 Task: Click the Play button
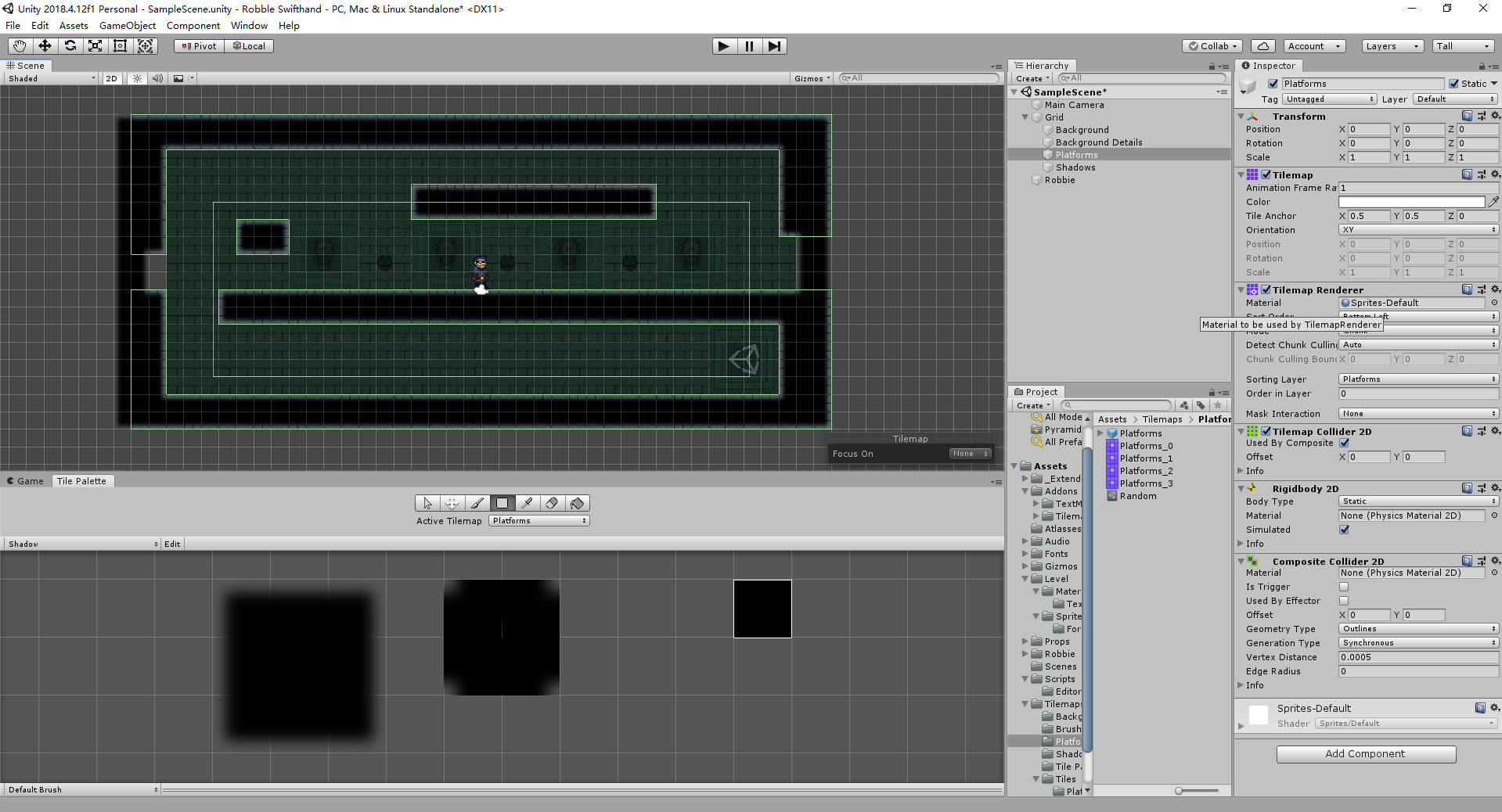(x=724, y=46)
